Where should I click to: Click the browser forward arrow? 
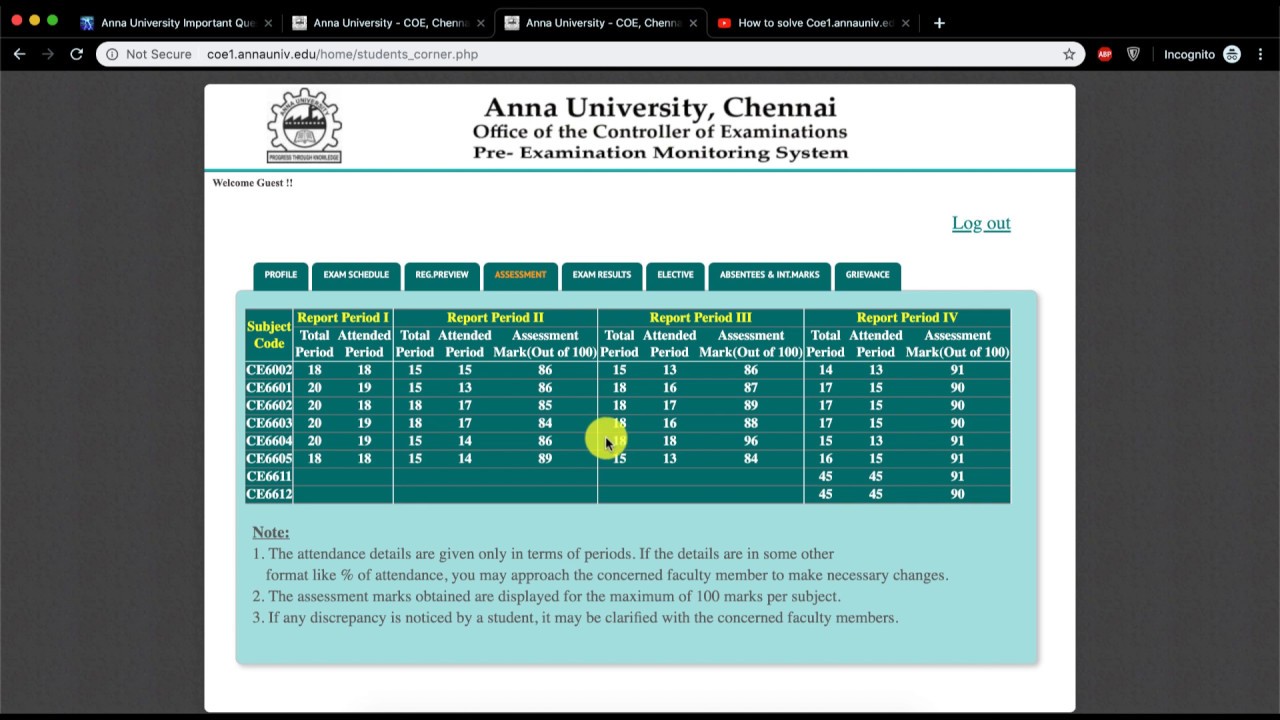click(x=47, y=54)
